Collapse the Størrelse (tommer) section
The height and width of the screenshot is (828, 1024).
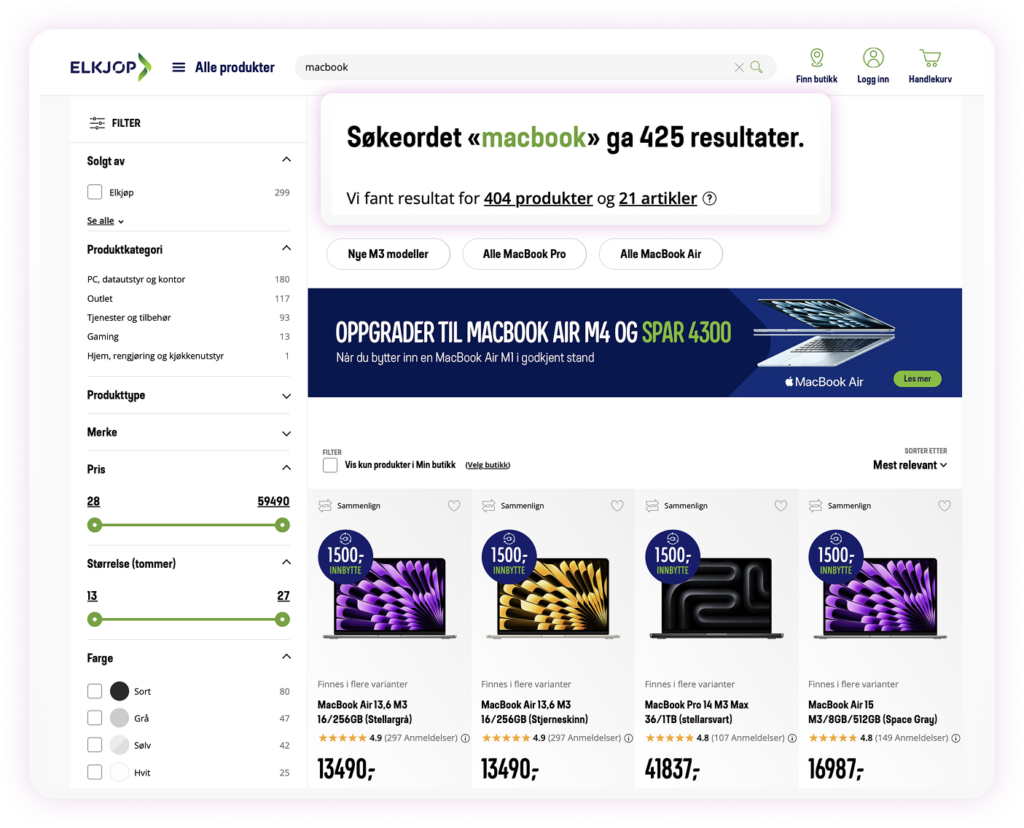point(286,563)
